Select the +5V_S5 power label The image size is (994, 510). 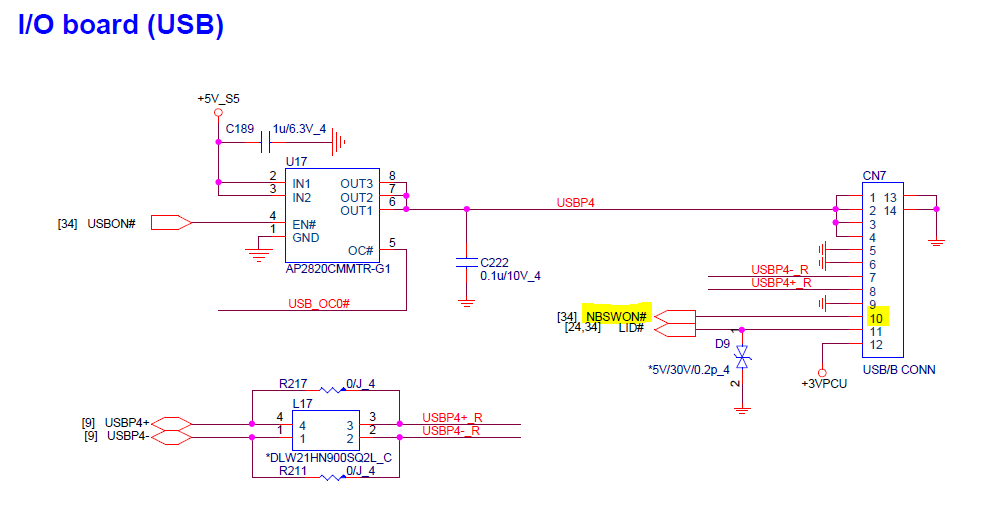[x=218, y=99]
